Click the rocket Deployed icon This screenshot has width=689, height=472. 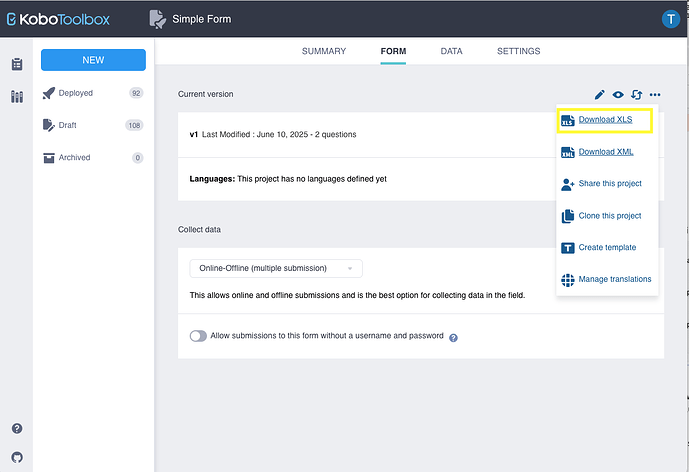coord(49,93)
